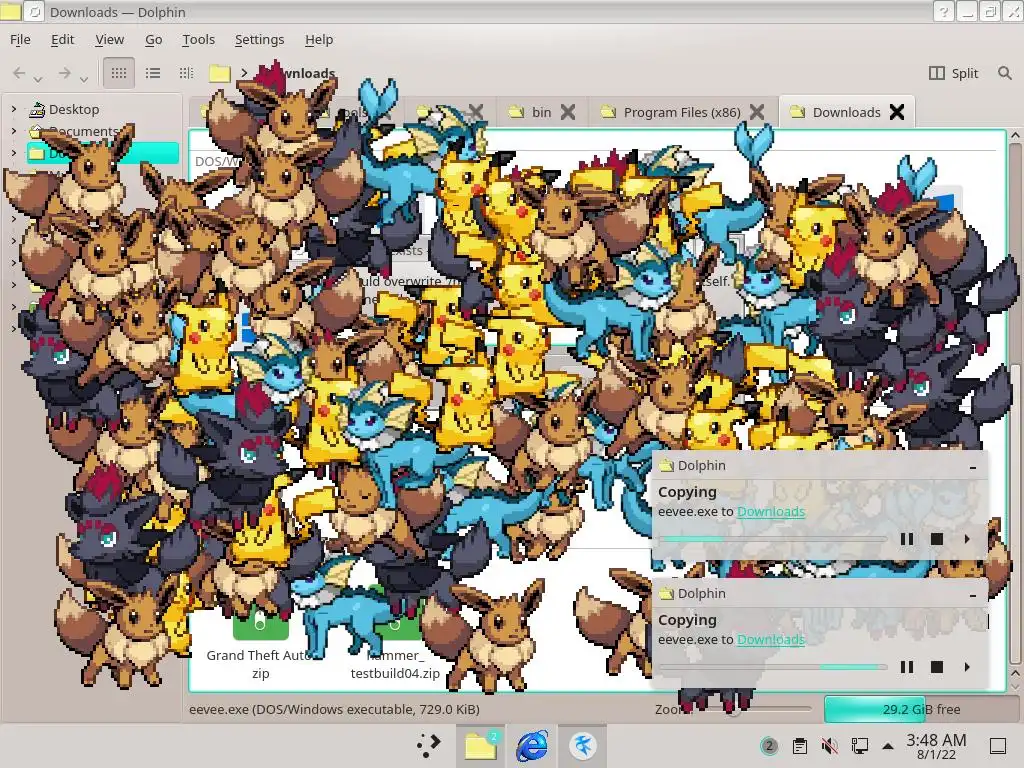This screenshot has height=768, width=1024.
Task: Show hidden system tray icons arrow
Action: 888,746
